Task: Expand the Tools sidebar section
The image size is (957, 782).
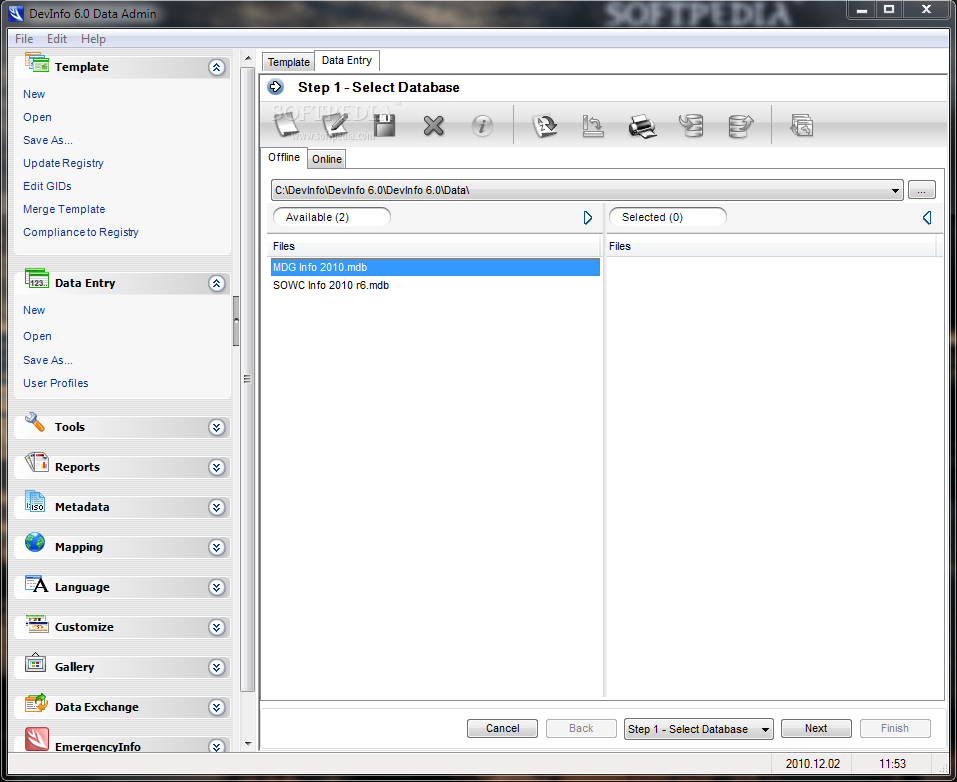Action: pos(217,427)
